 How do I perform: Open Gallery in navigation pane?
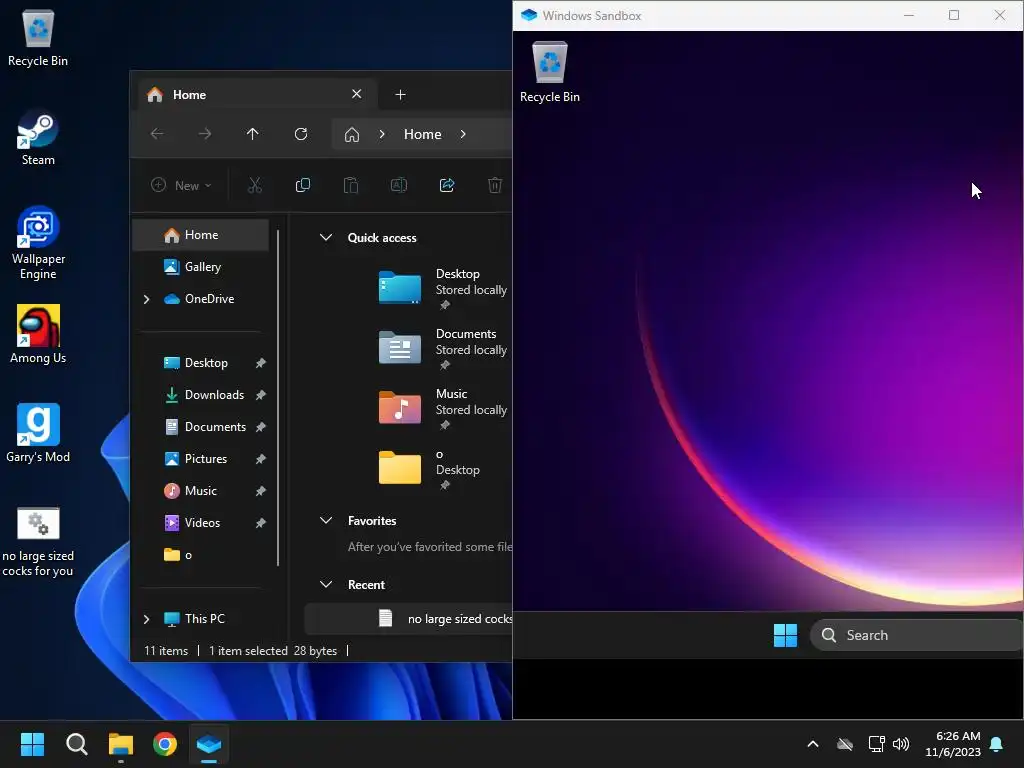coord(200,267)
